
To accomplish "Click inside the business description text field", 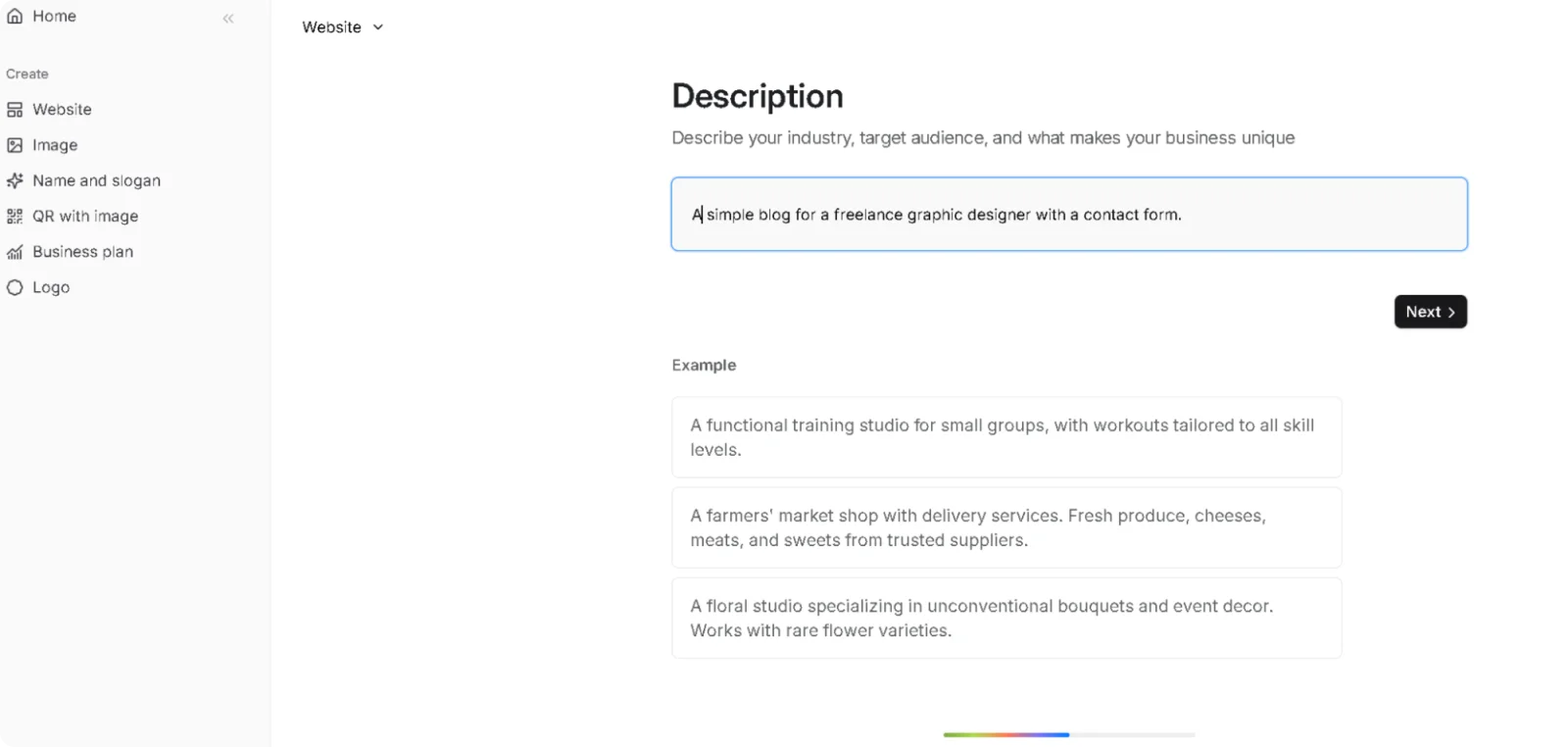I will [1068, 214].
